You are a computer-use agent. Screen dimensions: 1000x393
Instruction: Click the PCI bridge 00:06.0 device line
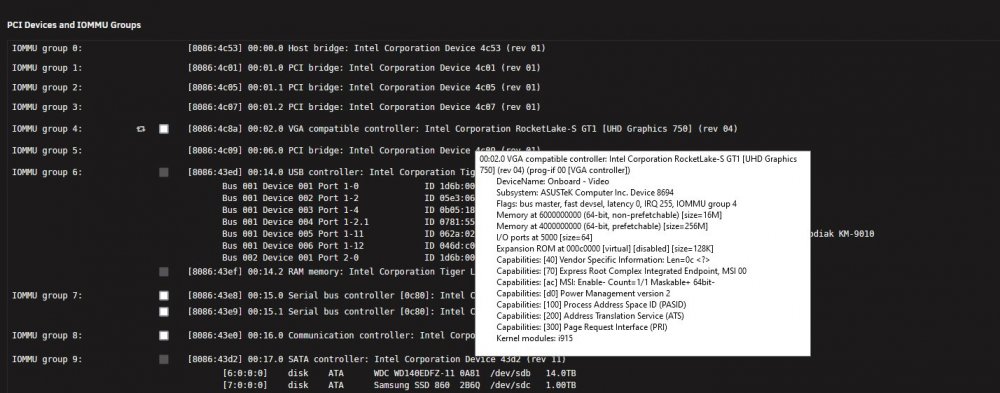[332, 151]
